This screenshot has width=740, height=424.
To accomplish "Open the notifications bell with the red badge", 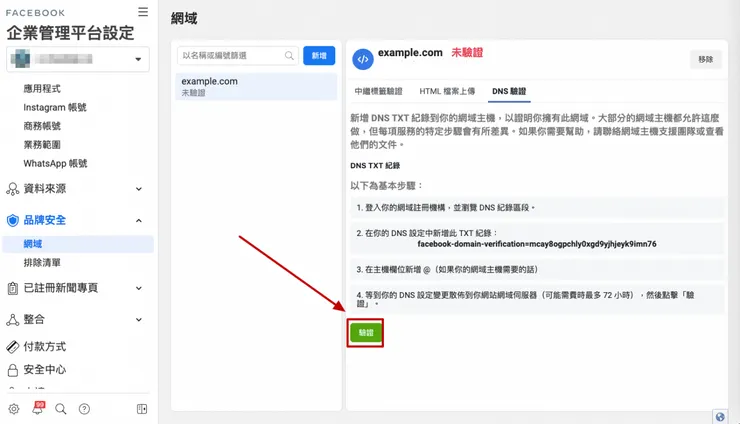I will click(38, 408).
